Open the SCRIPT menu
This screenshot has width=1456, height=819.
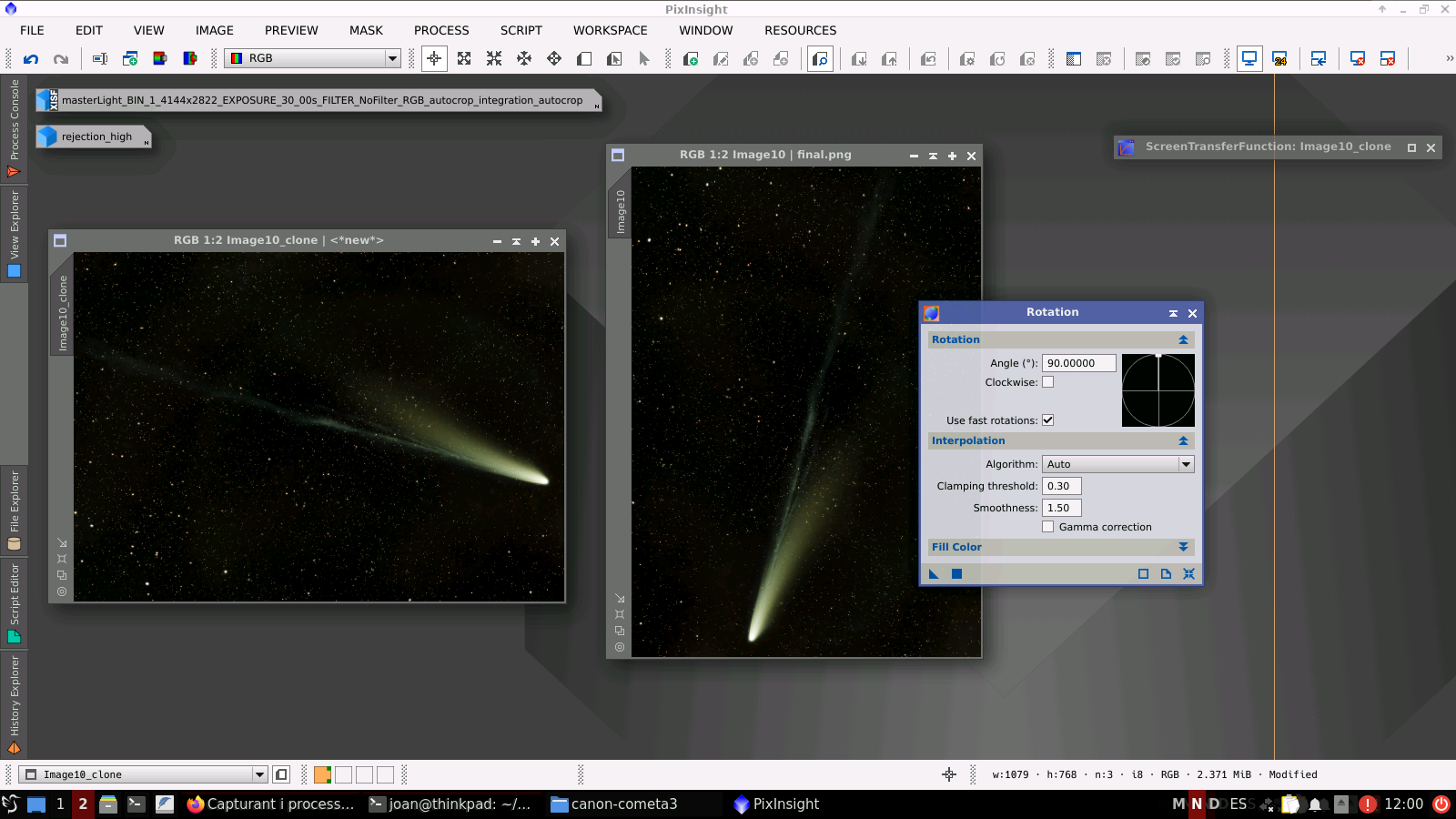521,30
